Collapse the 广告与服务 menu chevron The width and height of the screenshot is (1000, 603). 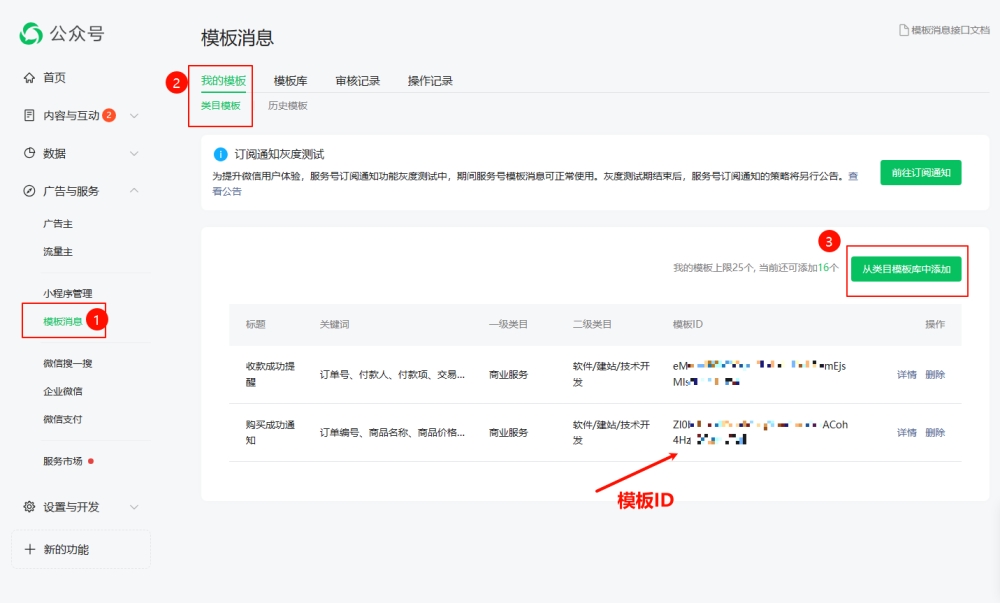[x=134, y=191]
